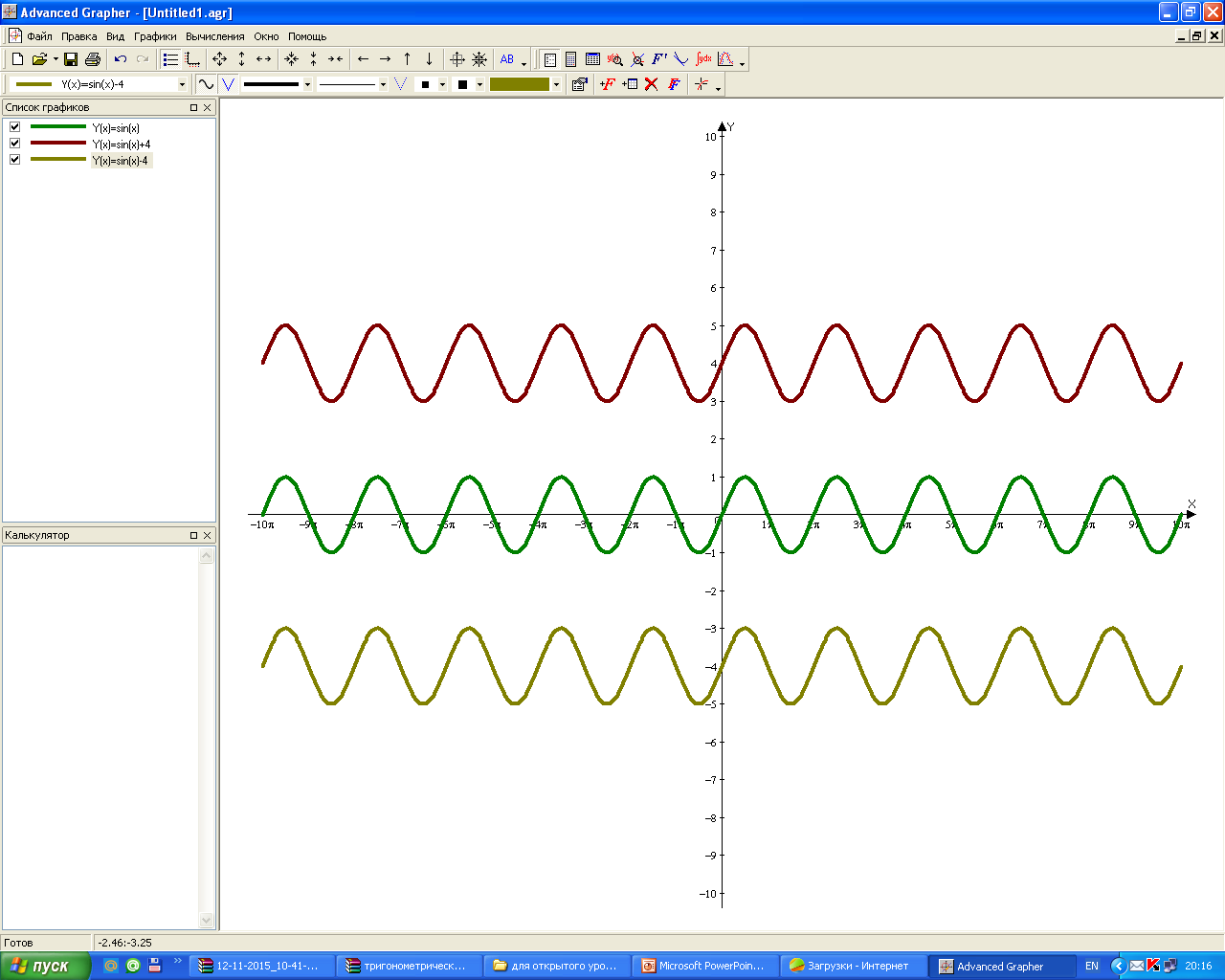Open the Правка menu

79,36
